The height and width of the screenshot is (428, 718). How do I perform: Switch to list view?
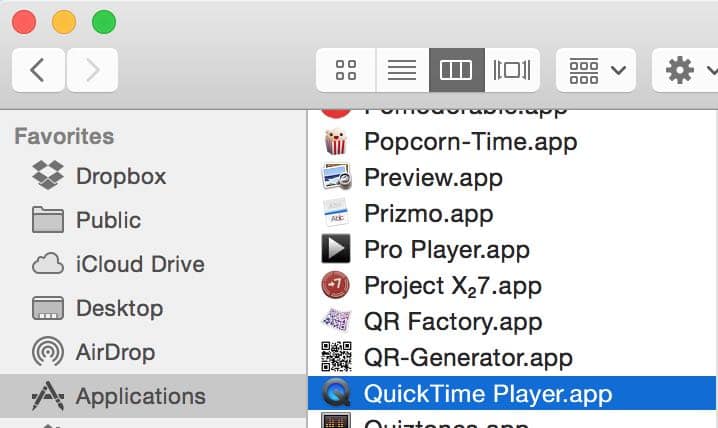402,70
